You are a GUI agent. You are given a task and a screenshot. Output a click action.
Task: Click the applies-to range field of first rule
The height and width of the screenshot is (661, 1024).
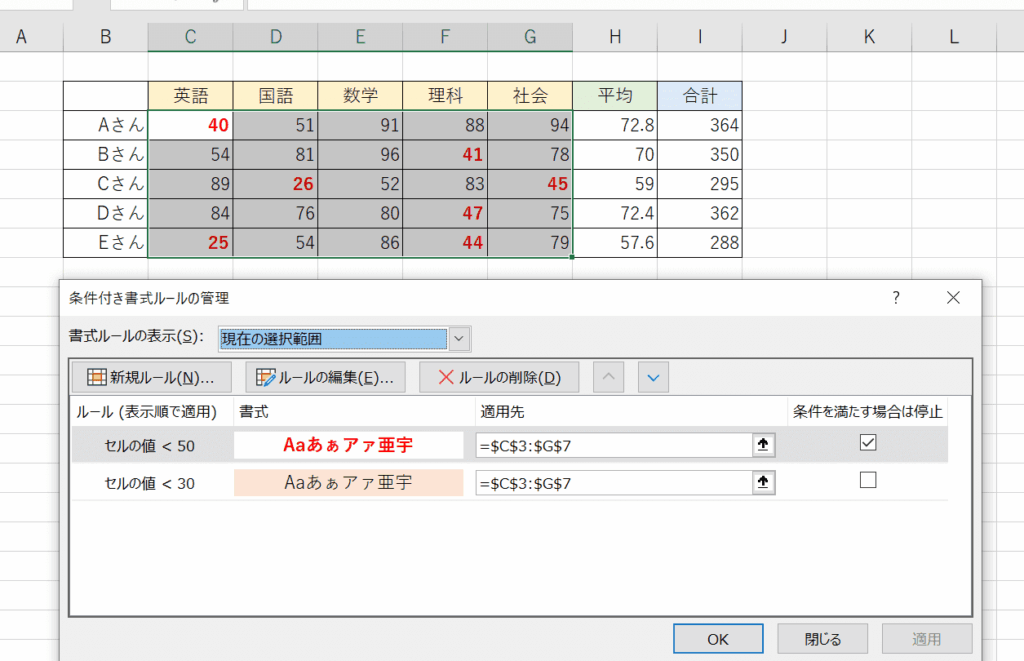(613, 445)
